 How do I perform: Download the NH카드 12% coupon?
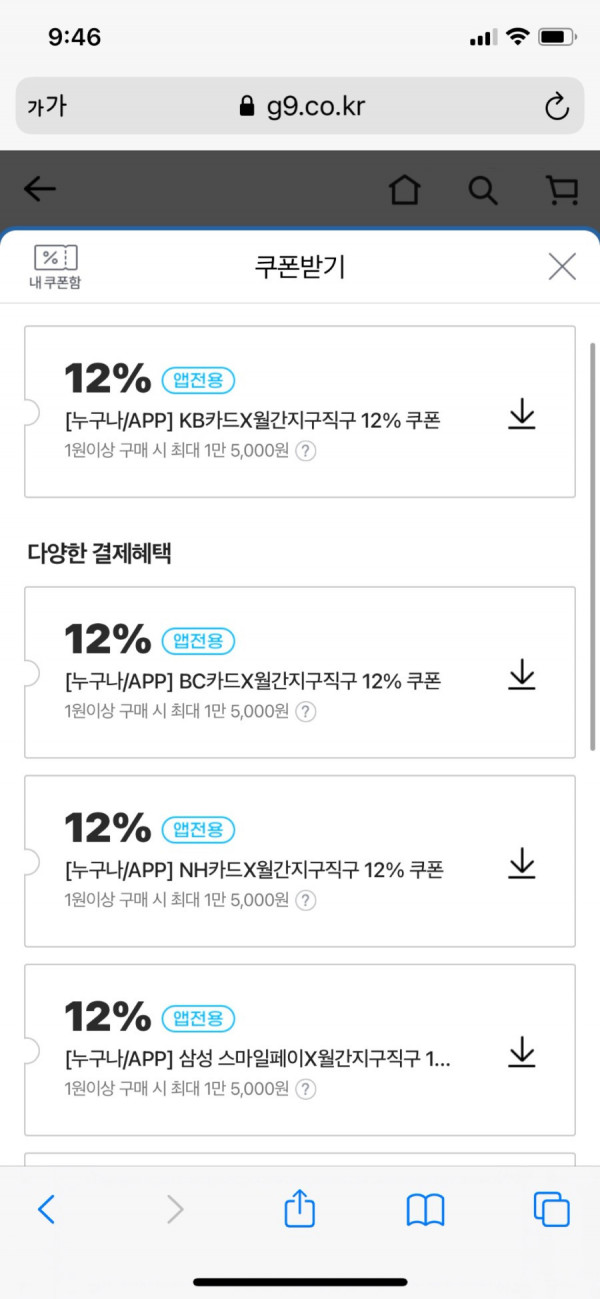522,863
